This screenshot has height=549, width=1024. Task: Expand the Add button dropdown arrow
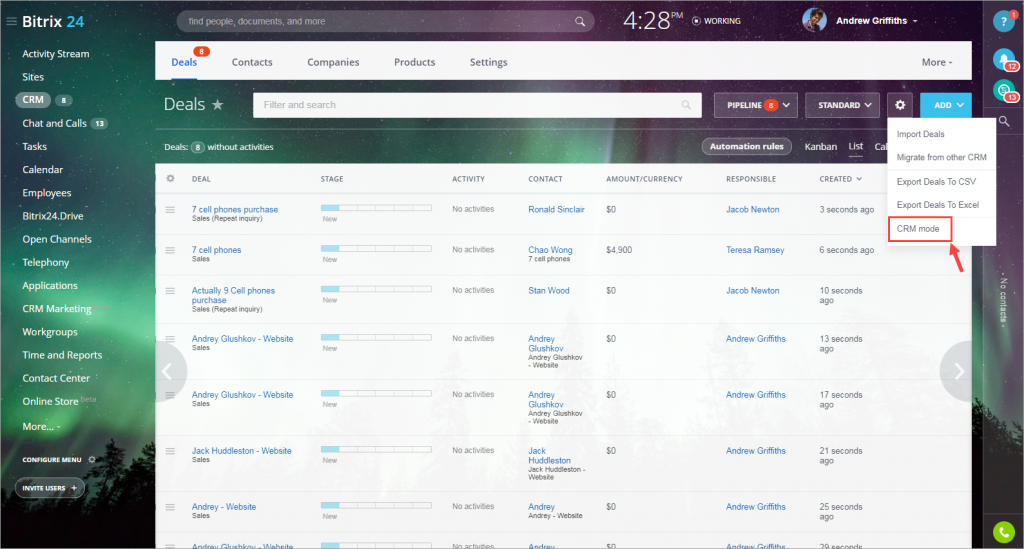pos(961,105)
